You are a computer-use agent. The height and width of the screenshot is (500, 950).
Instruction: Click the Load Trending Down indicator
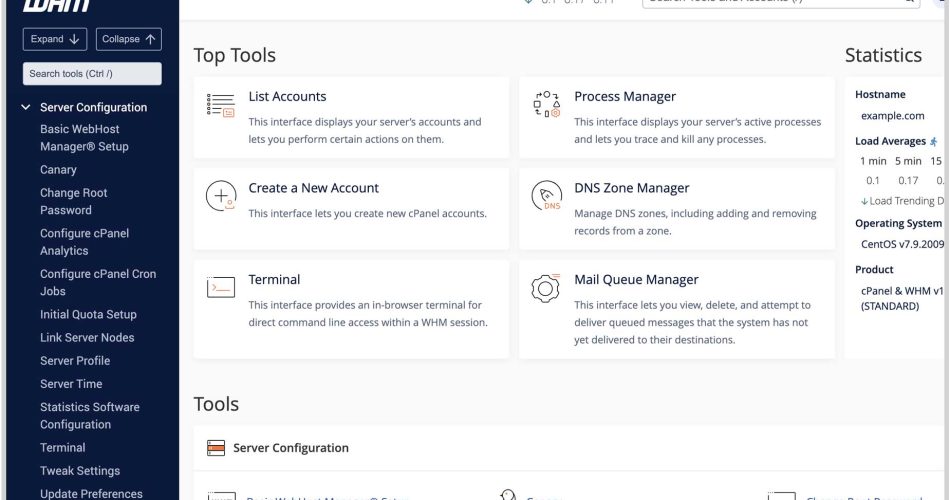point(902,201)
